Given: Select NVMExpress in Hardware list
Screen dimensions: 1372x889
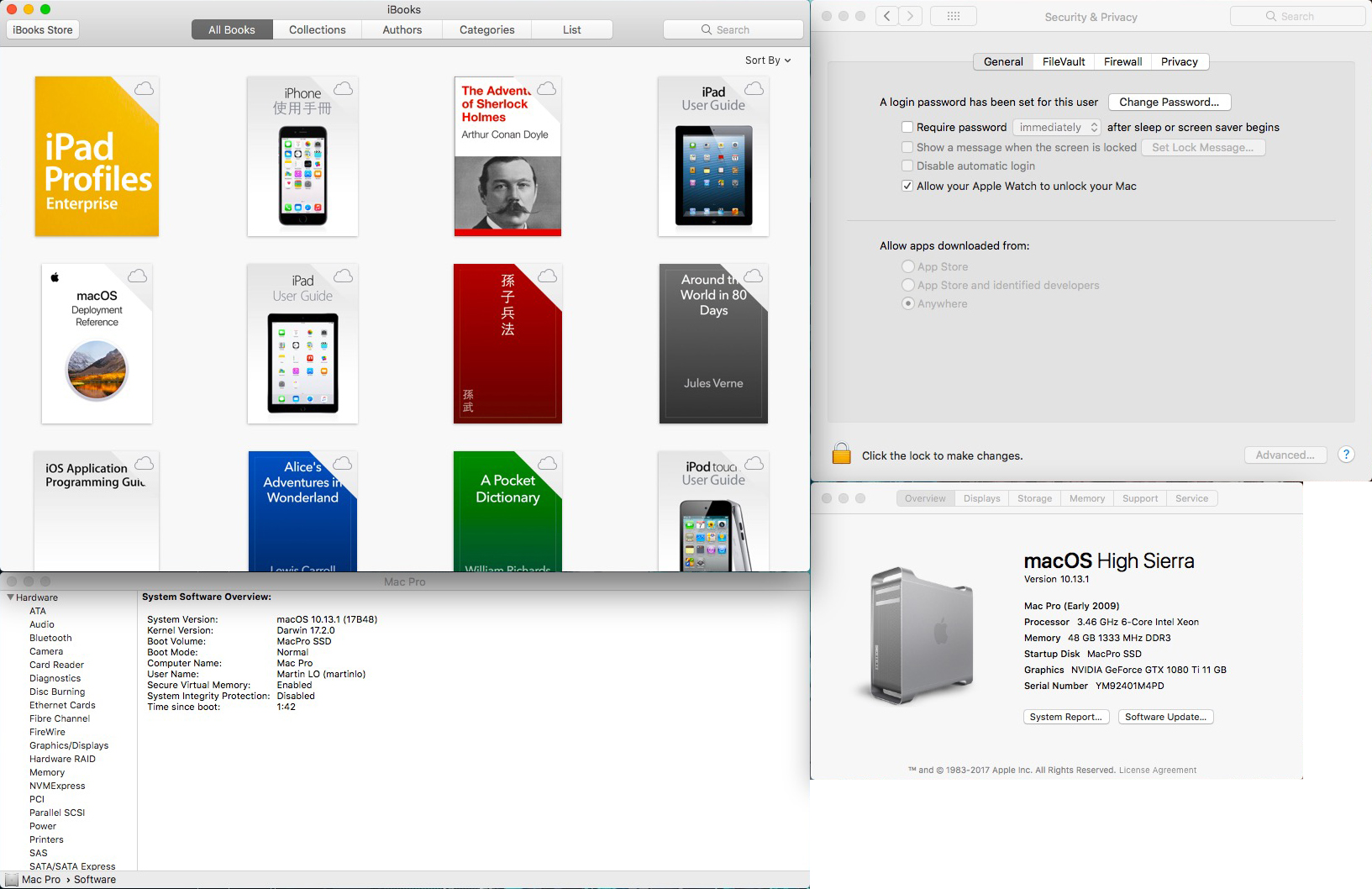Looking at the screenshot, I should tap(57, 786).
